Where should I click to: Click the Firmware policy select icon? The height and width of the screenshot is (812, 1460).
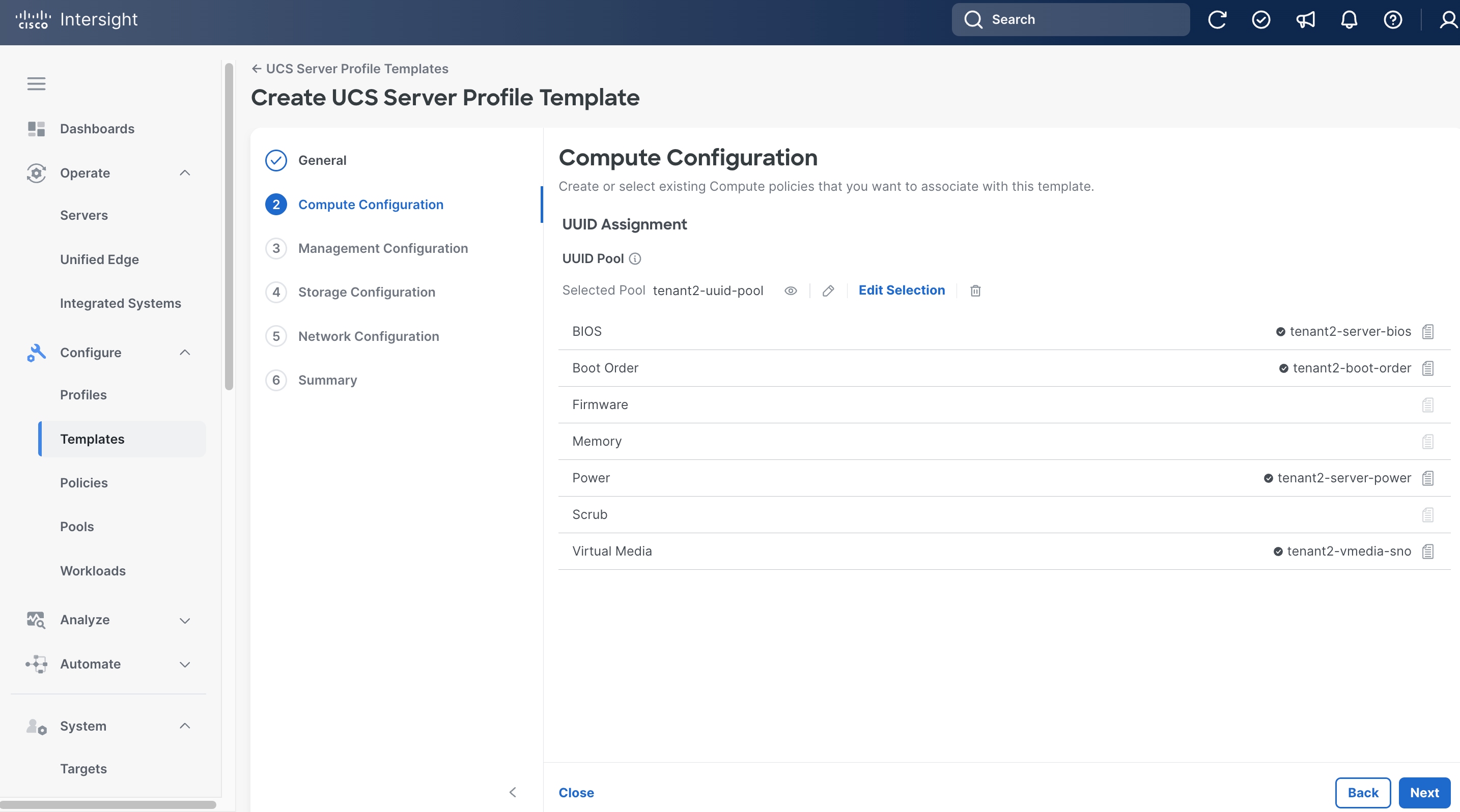coord(1428,405)
